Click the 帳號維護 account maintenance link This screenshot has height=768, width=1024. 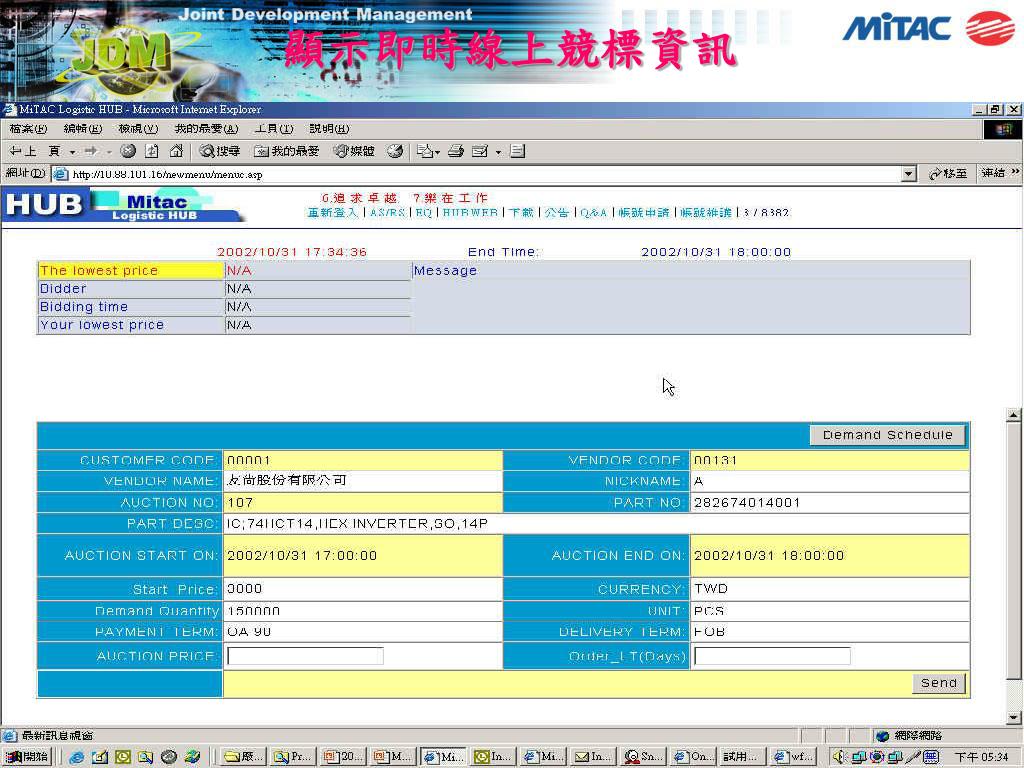coord(706,212)
